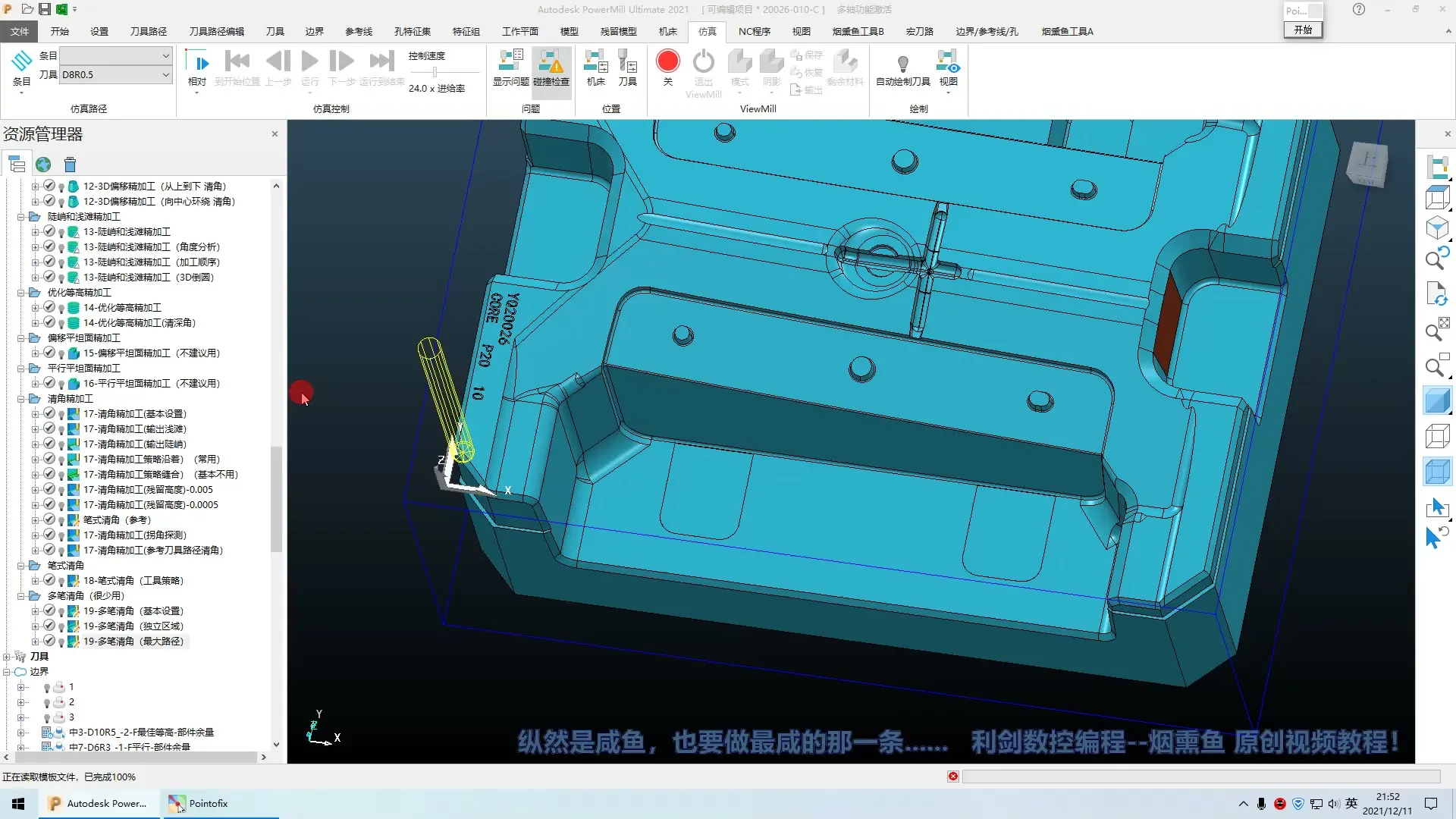Click the red ViewMill on/off button

coord(667,61)
